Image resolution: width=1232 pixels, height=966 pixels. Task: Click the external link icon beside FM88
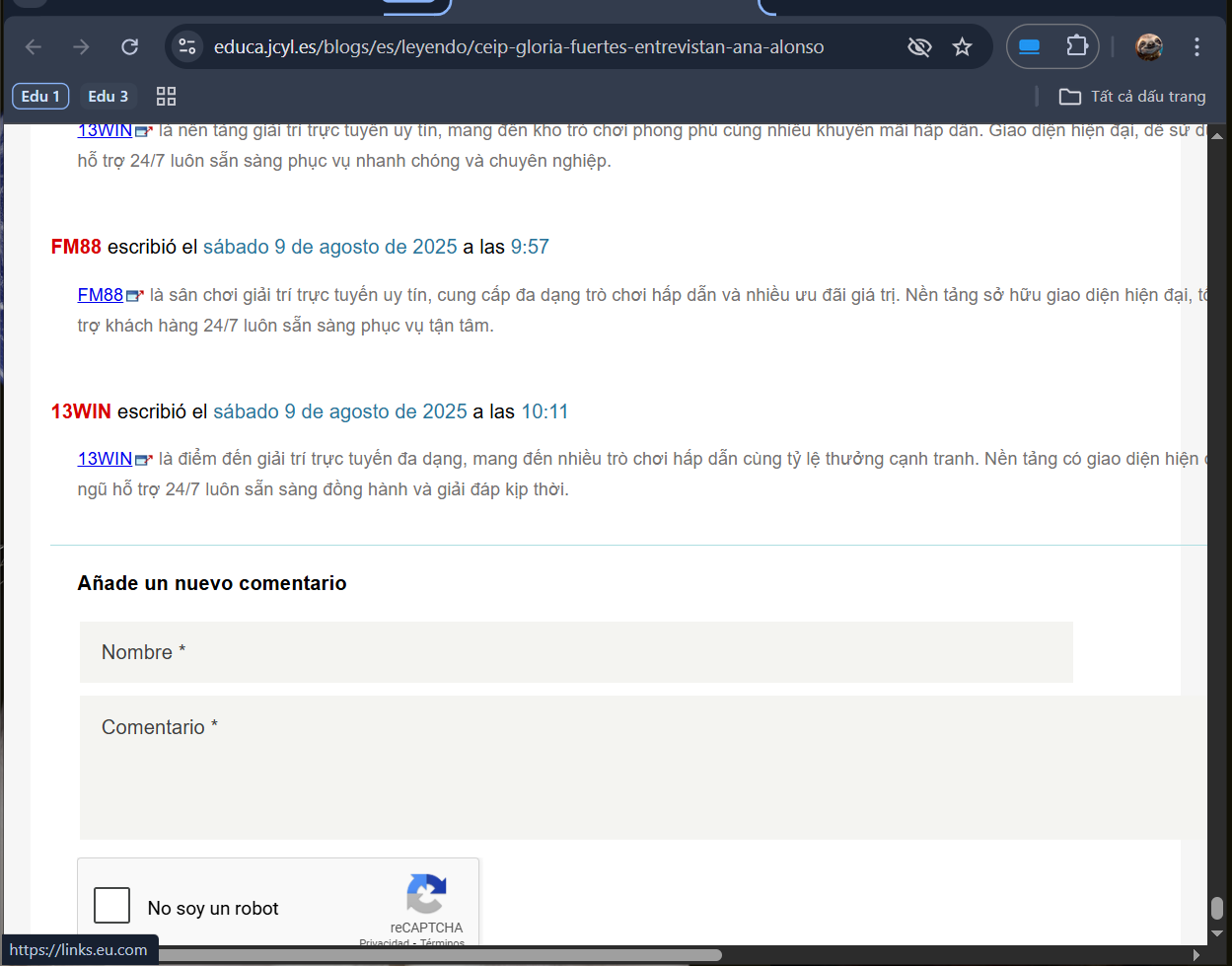[134, 295]
